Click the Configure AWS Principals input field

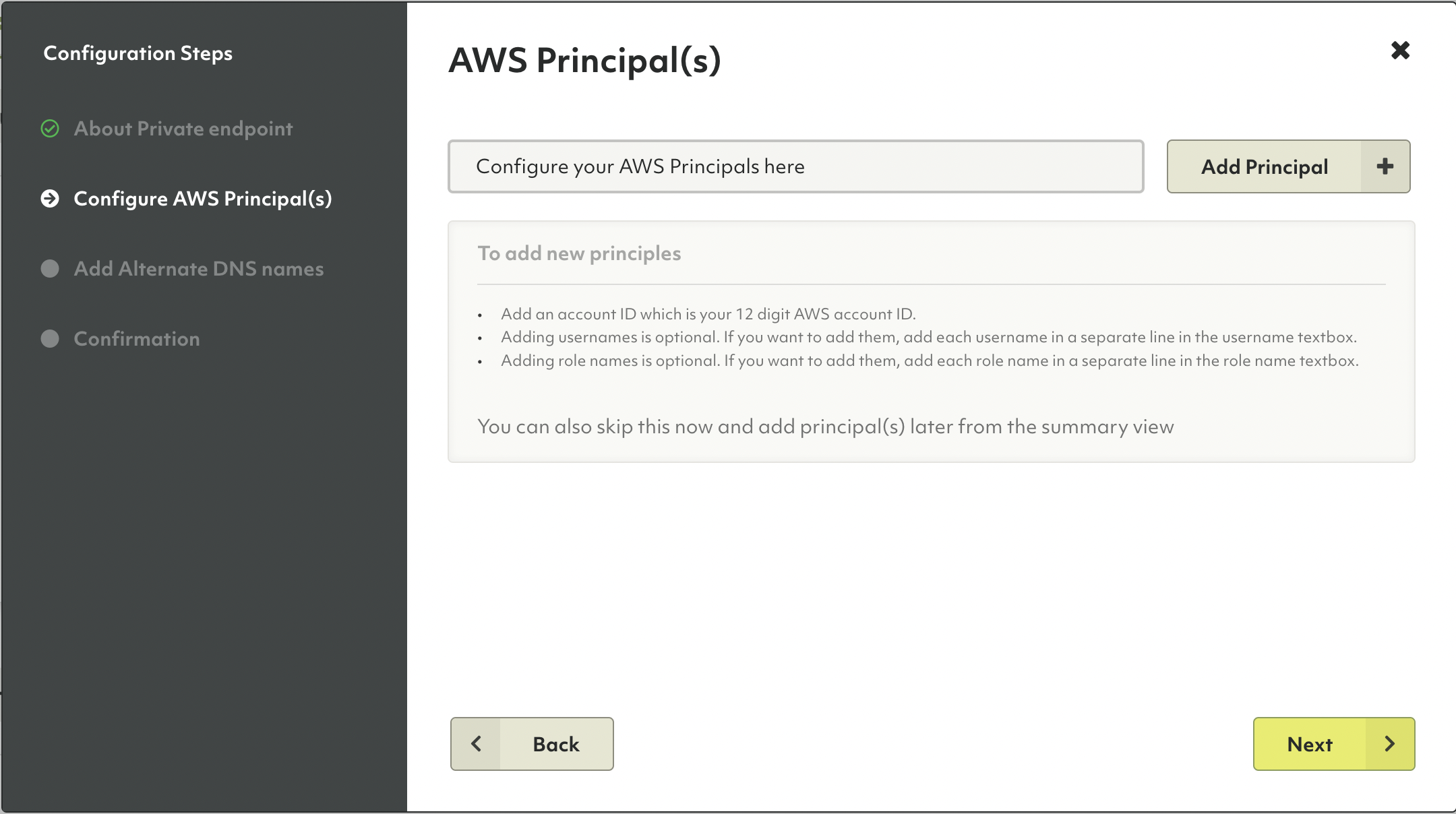[797, 166]
